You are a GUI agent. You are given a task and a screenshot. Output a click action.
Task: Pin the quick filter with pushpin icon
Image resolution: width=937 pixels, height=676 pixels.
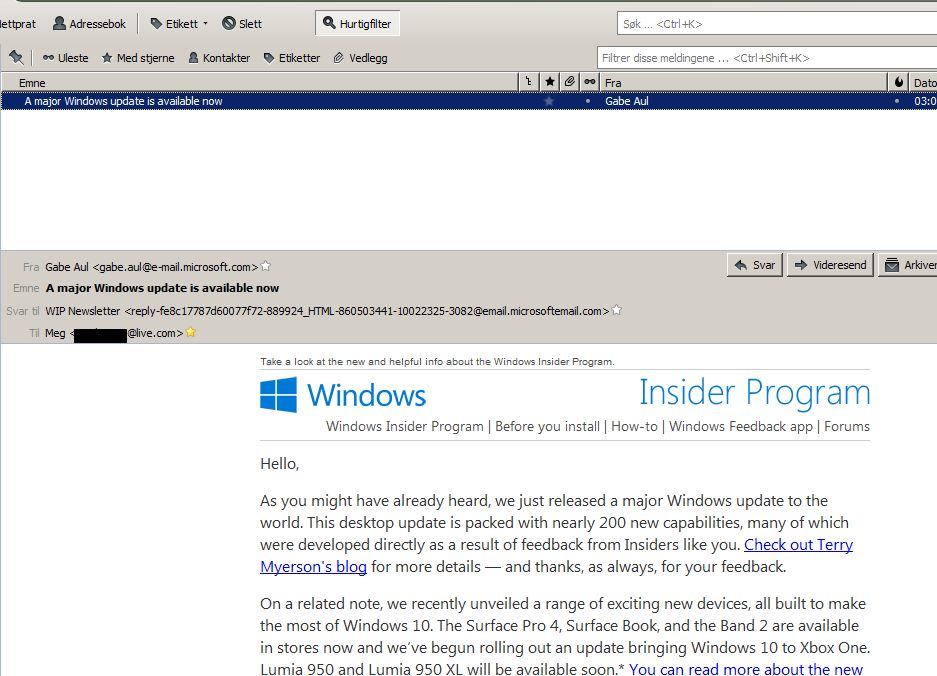pos(16,58)
